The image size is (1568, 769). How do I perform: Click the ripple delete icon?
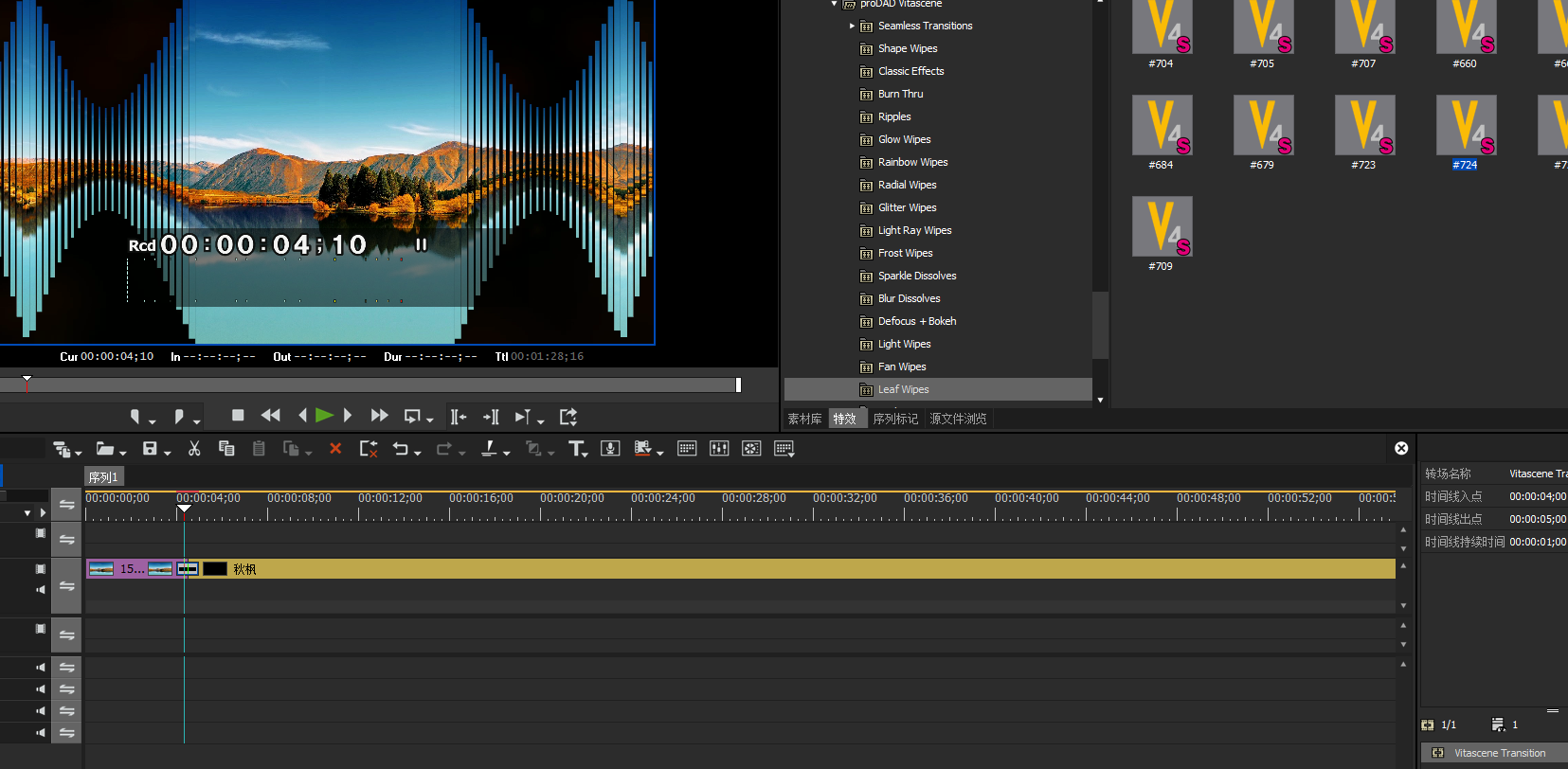369,449
